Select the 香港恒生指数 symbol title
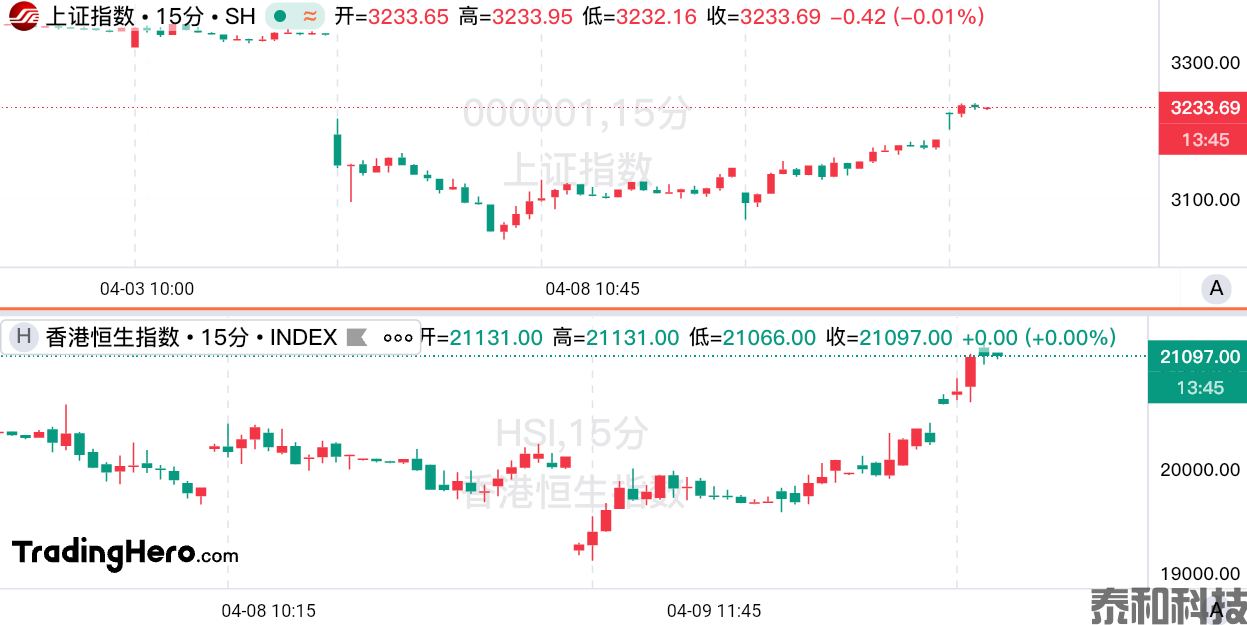 coord(112,338)
